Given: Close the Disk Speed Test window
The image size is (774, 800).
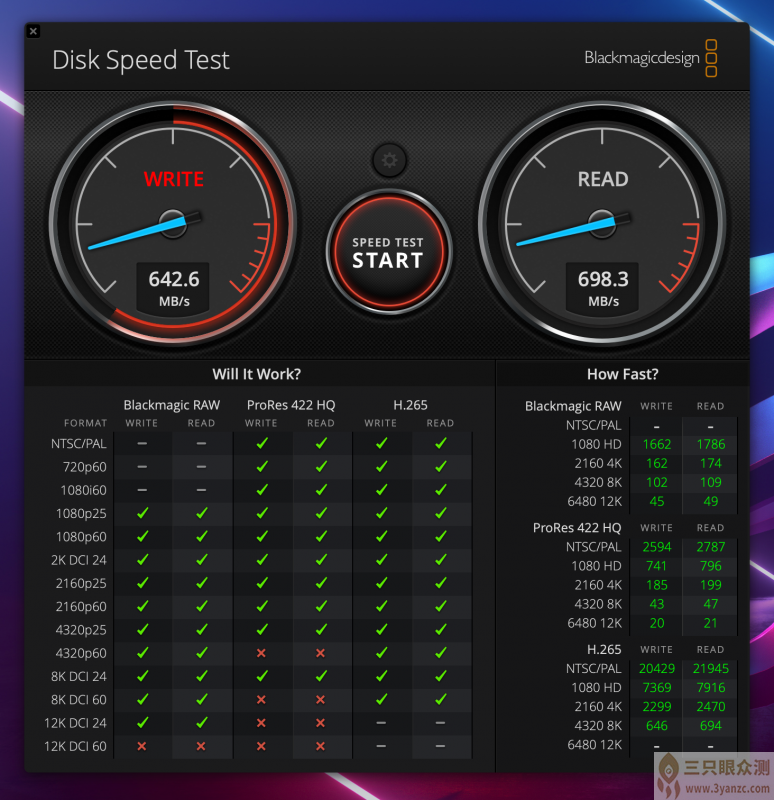Looking at the screenshot, I should coord(33,31).
